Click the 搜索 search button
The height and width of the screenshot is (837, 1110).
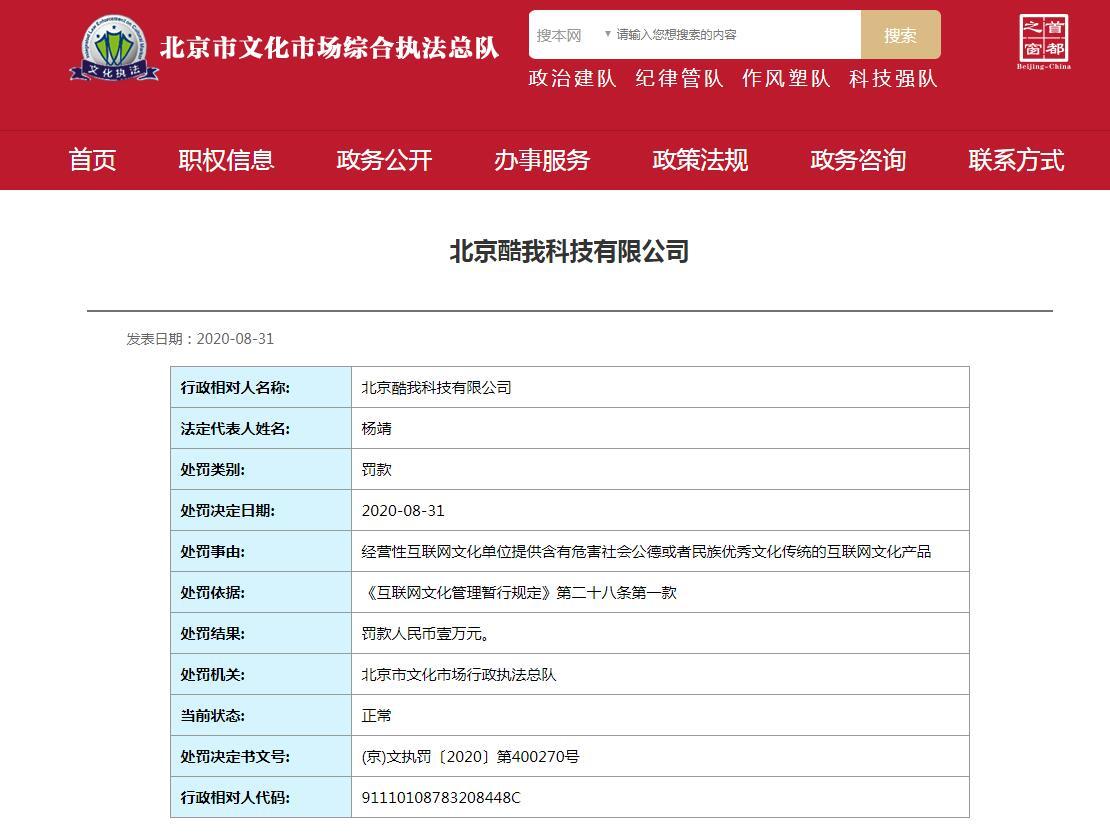[x=900, y=35]
